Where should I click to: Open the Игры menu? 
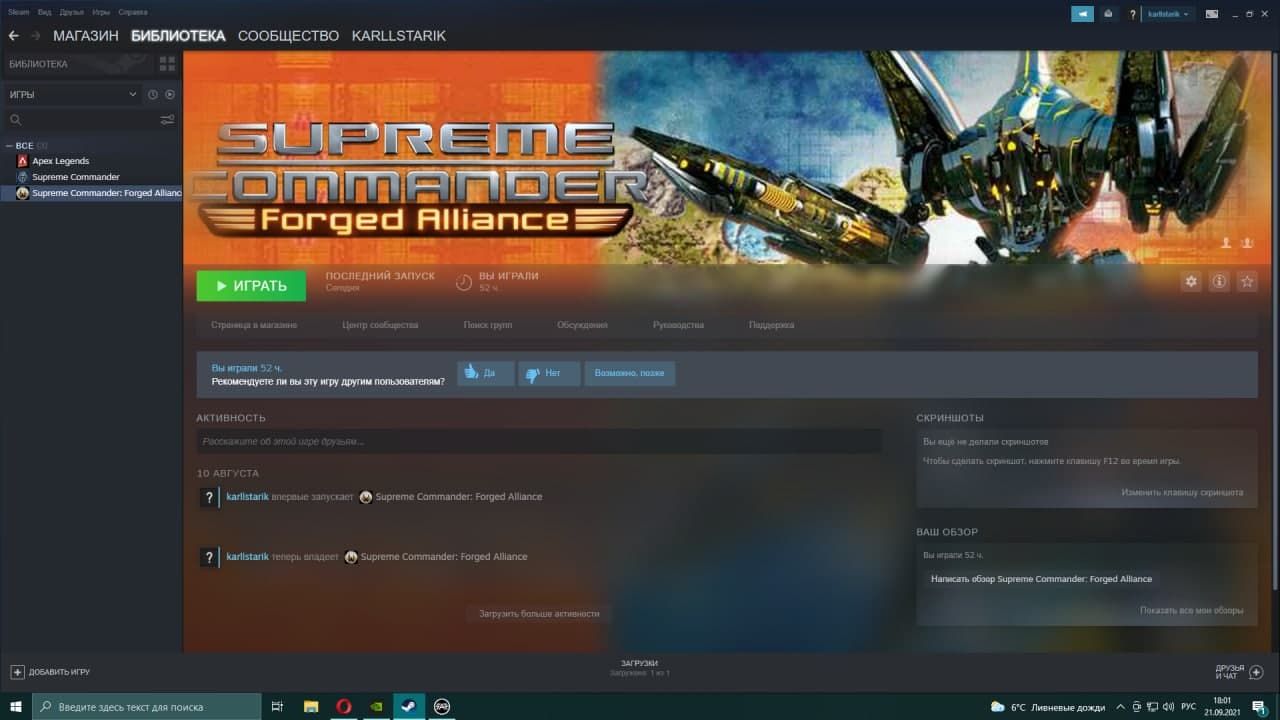tap(101, 12)
